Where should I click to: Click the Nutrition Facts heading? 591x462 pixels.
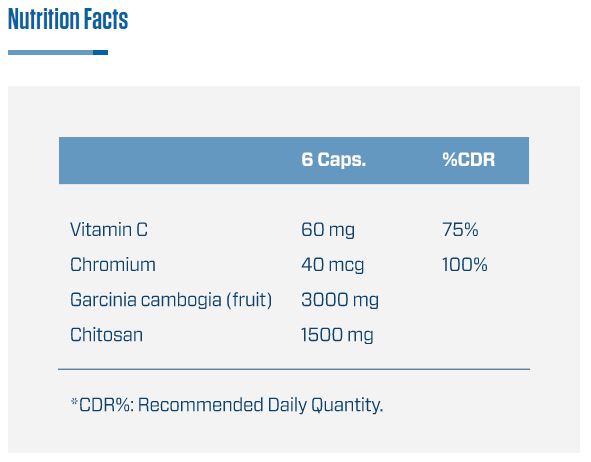[x=68, y=19]
